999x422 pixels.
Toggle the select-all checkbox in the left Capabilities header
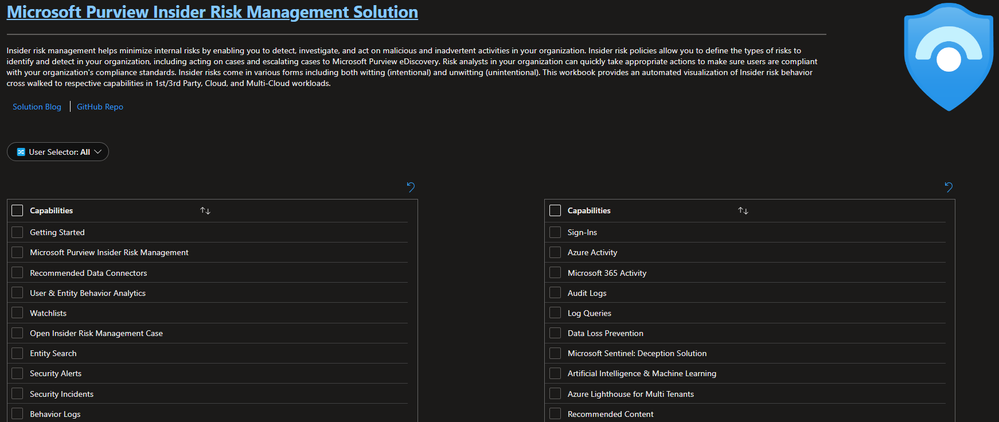(x=17, y=210)
